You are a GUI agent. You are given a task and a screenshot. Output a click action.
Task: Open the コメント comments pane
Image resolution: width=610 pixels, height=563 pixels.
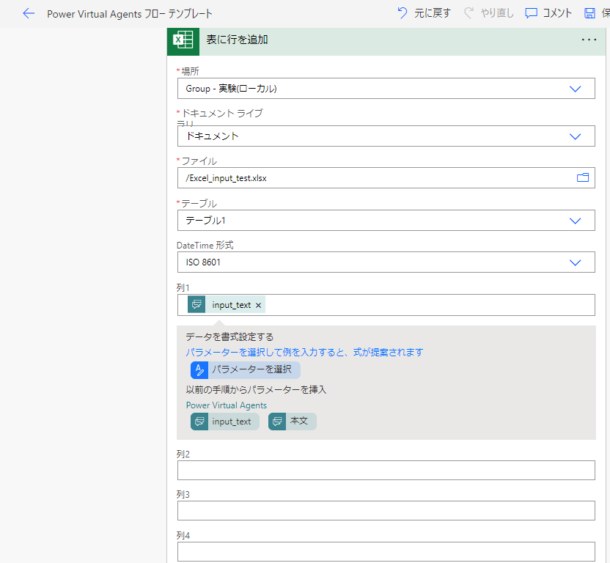point(548,13)
